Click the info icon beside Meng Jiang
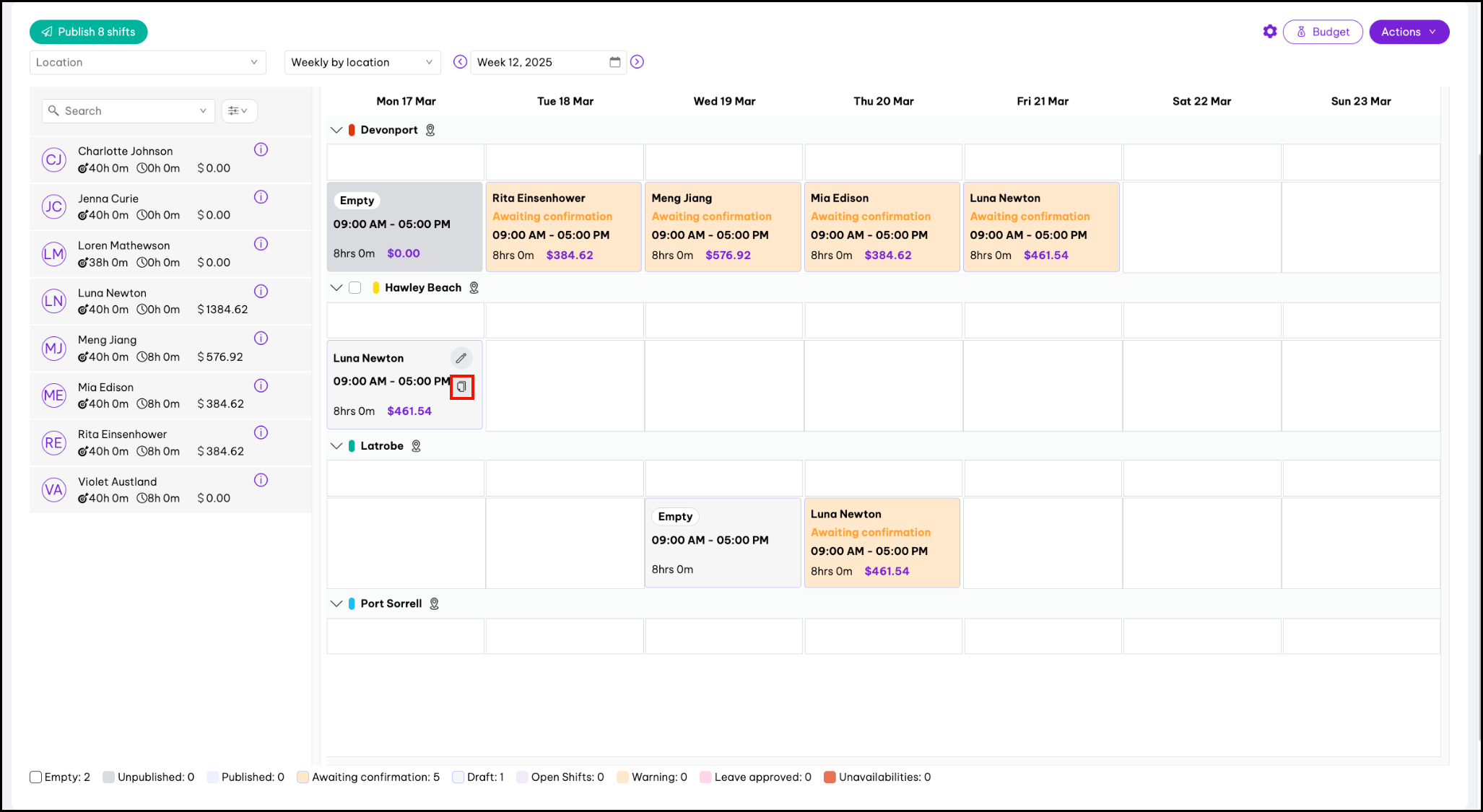This screenshot has width=1483, height=812. click(x=261, y=338)
